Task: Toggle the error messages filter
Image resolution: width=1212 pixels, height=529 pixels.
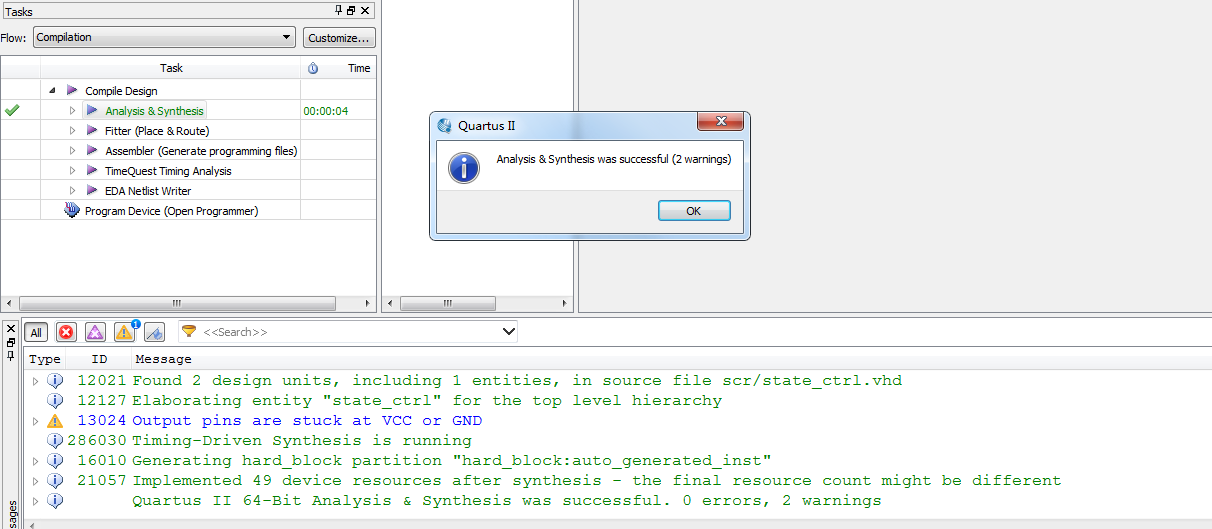Action: coord(66,332)
